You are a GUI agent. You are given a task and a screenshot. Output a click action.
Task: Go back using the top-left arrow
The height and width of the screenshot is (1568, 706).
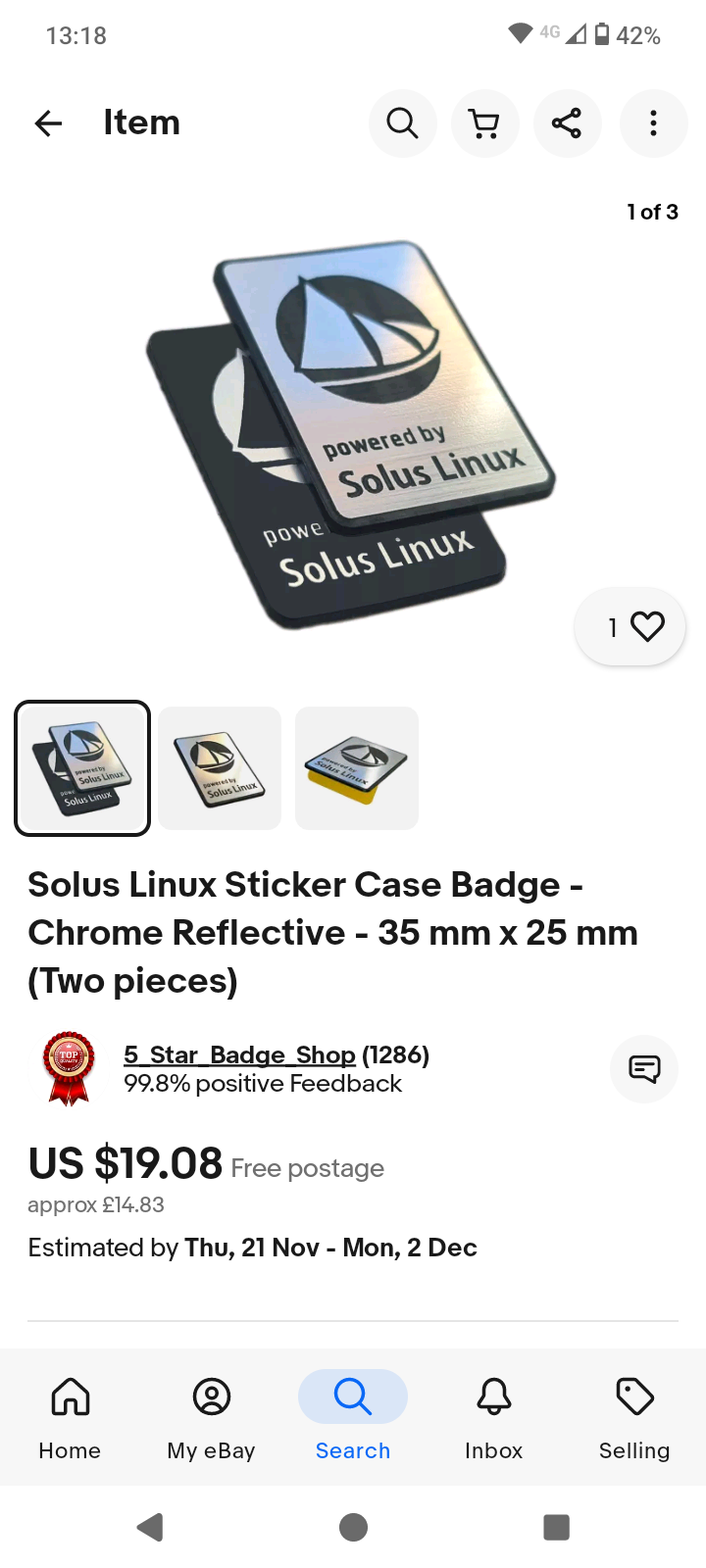tap(48, 123)
